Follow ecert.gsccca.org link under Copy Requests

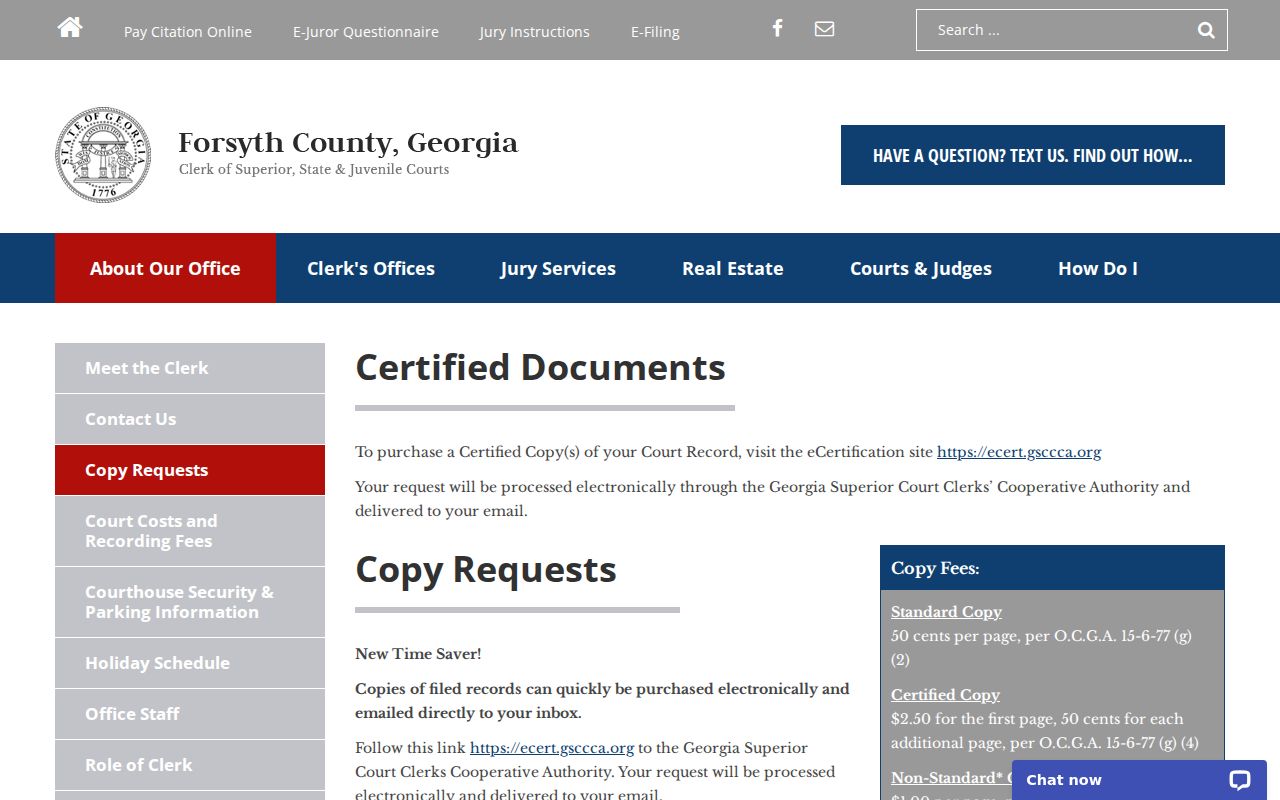pos(552,748)
